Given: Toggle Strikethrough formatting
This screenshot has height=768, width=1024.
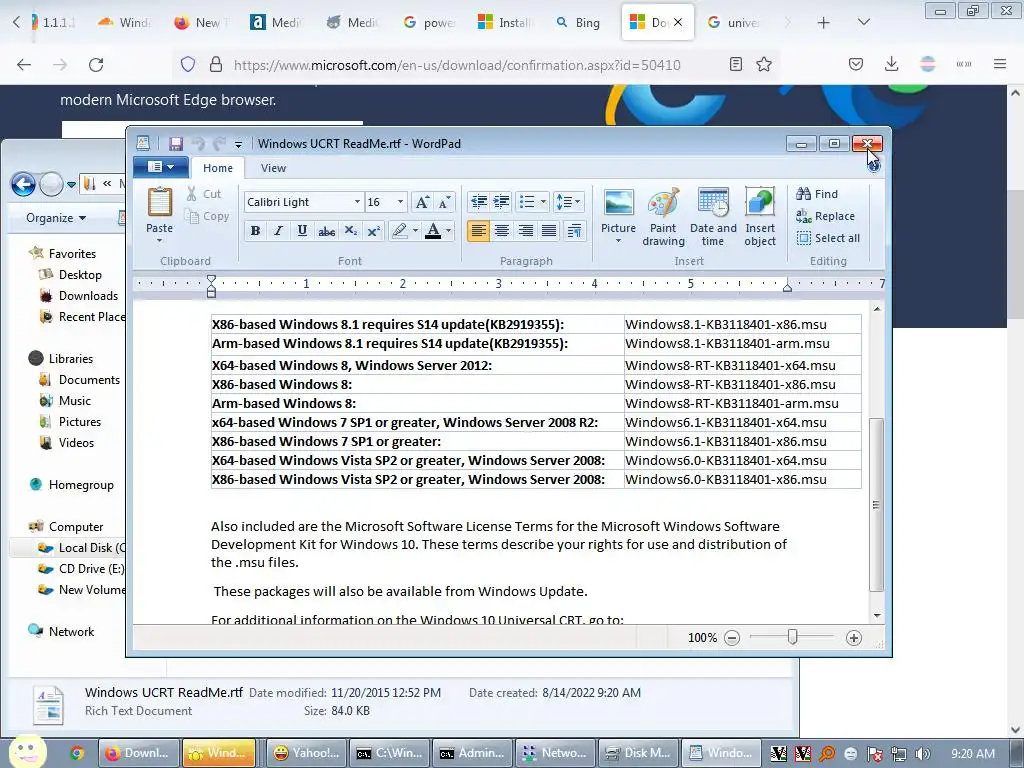Looking at the screenshot, I should pyautogui.click(x=326, y=231).
